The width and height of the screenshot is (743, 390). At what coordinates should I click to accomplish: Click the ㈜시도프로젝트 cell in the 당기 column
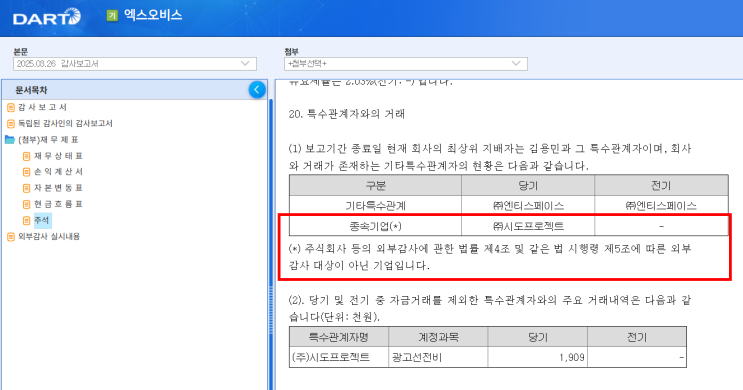pyautogui.click(x=528, y=226)
